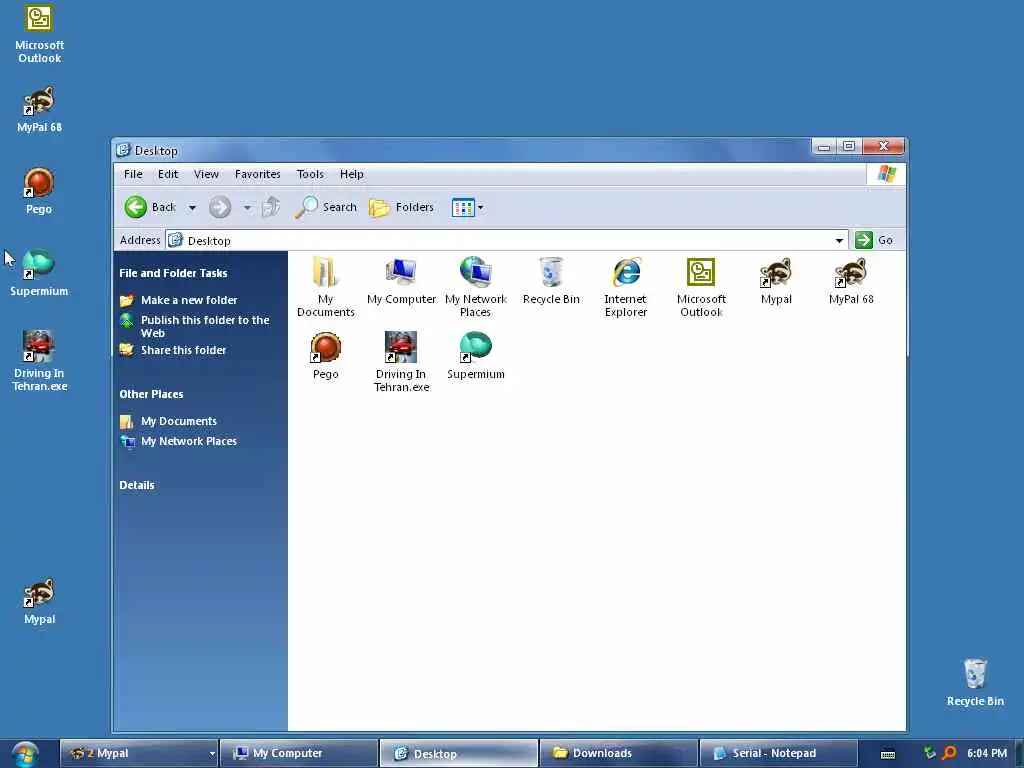Open My Network Places under Other Places
Screen dimensions: 1024x768
point(189,441)
